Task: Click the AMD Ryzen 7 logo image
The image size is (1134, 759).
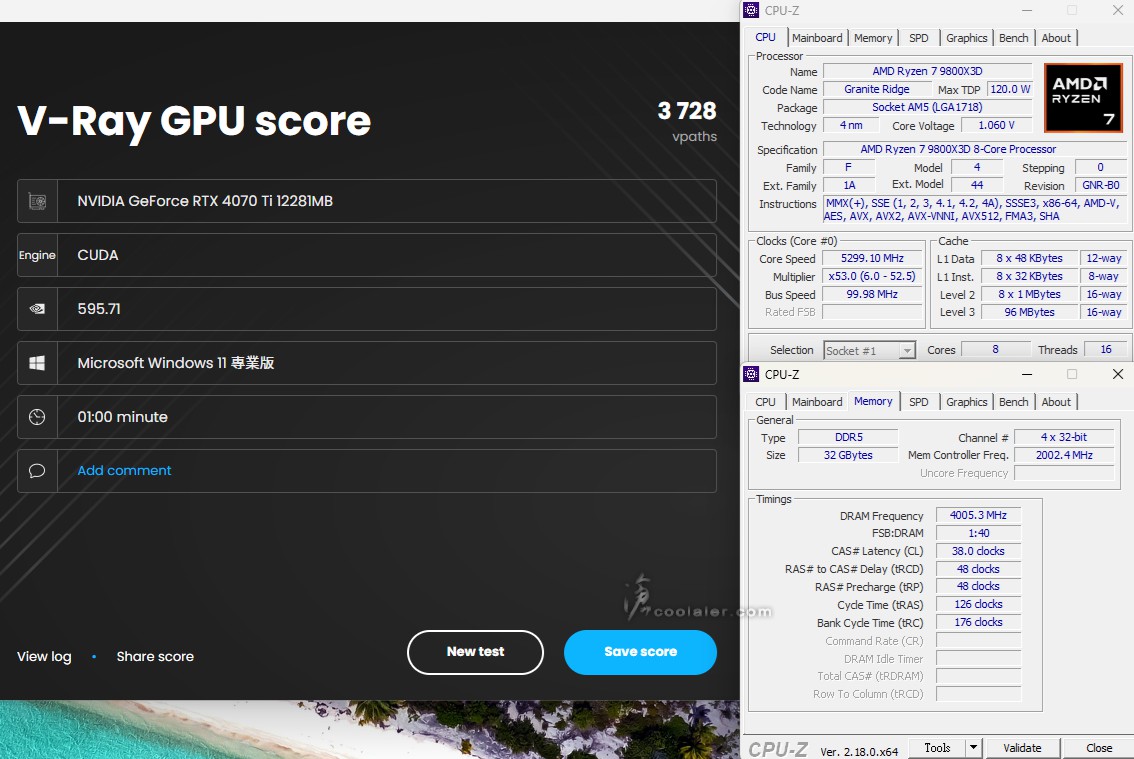Action: click(1082, 98)
